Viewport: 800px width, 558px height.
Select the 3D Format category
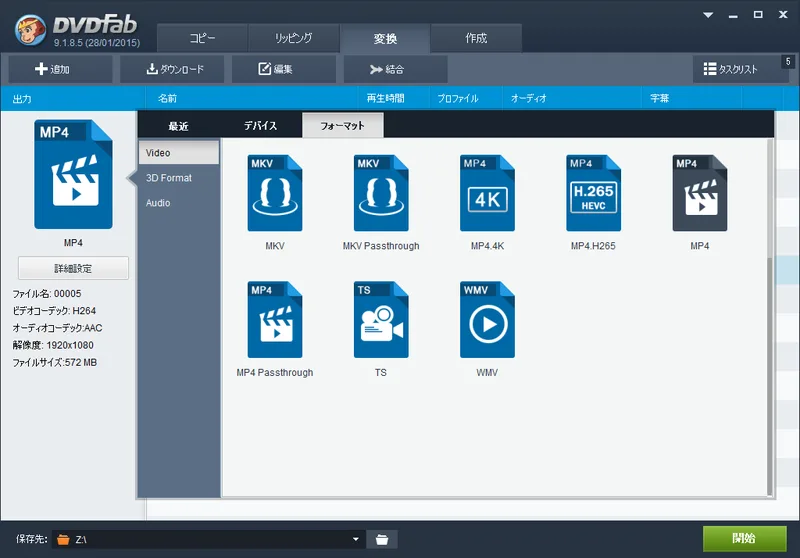pyautogui.click(x=169, y=178)
